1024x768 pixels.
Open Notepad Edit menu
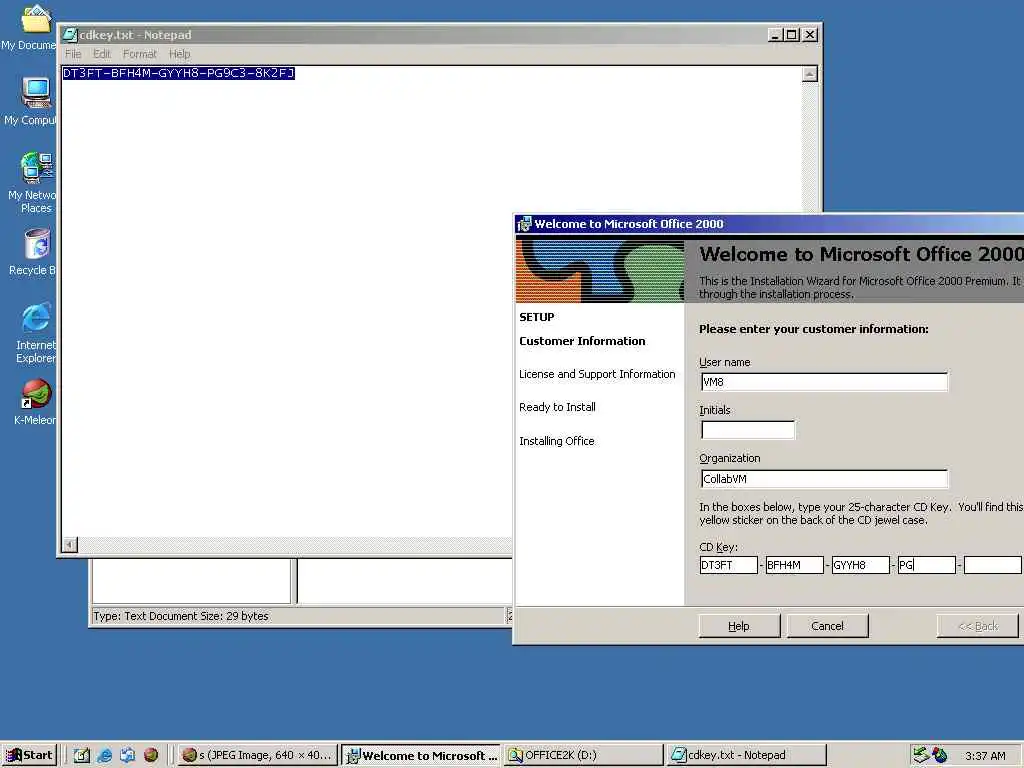tap(102, 54)
